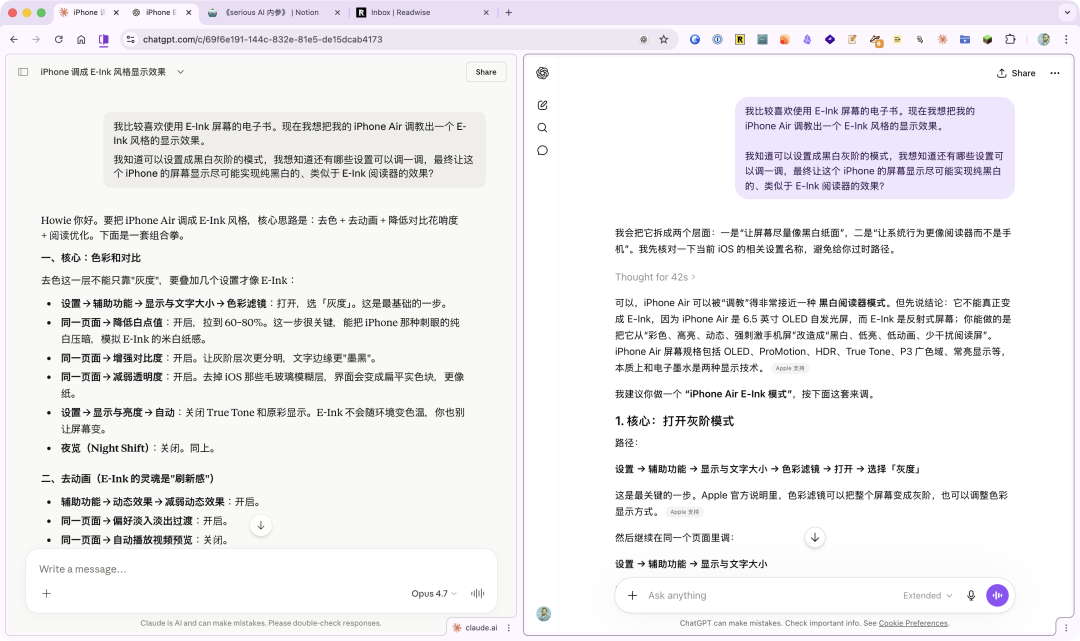This screenshot has width=1080, height=641.
Task: Open a new browser tab
Action: [x=508, y=12]
